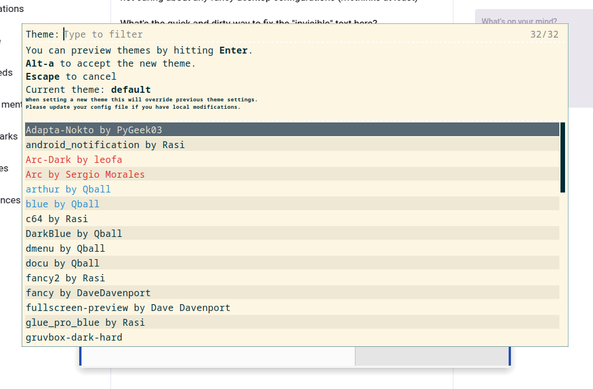This screenshot has height=389, width=593.
Task: Choose the Arc-Dark by leofa theme
Action: click(292, 159)
